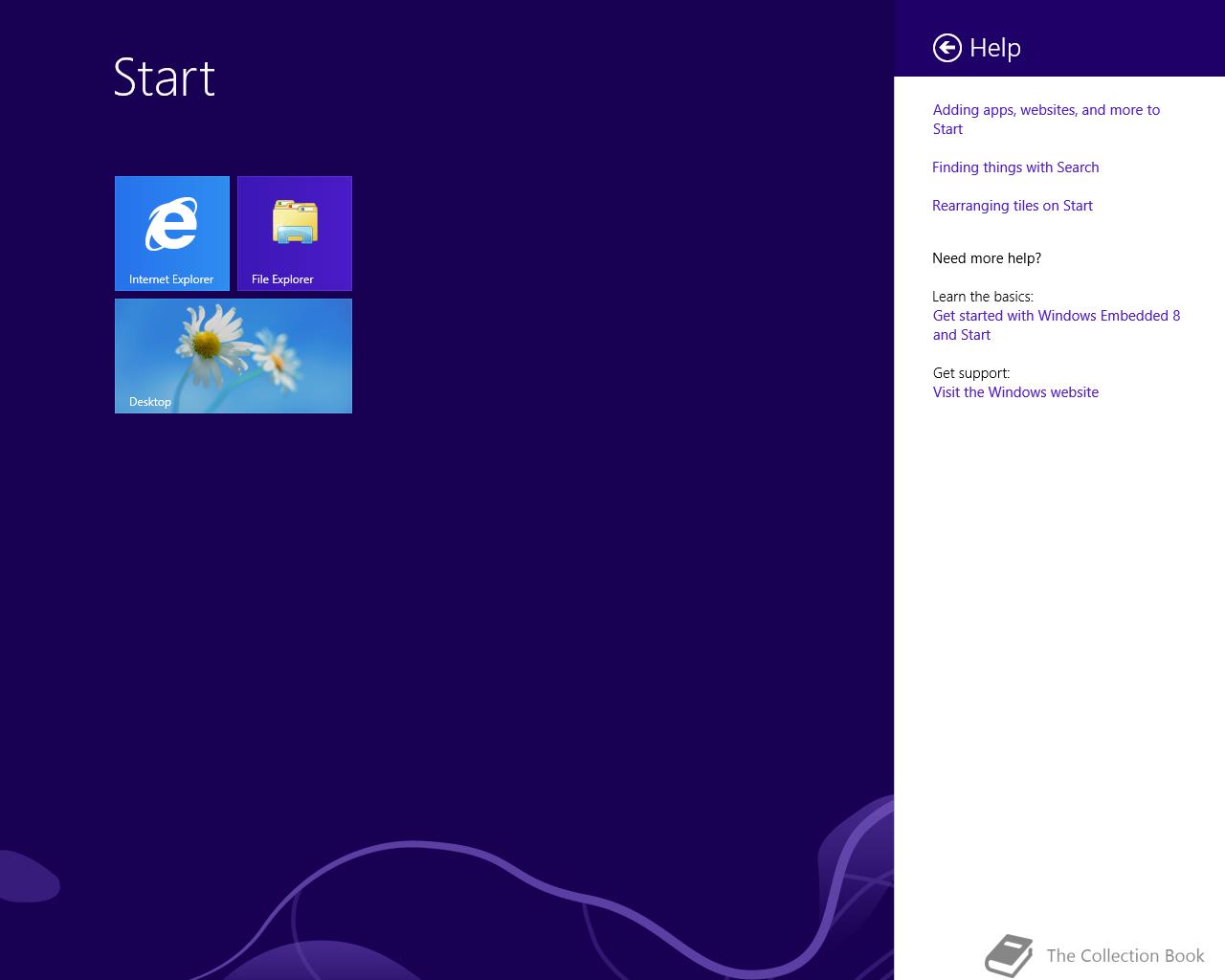Screen dimensions: 1225x980
Task: Click the 'Learn the basics:' label
Action: tap(983, 297)
